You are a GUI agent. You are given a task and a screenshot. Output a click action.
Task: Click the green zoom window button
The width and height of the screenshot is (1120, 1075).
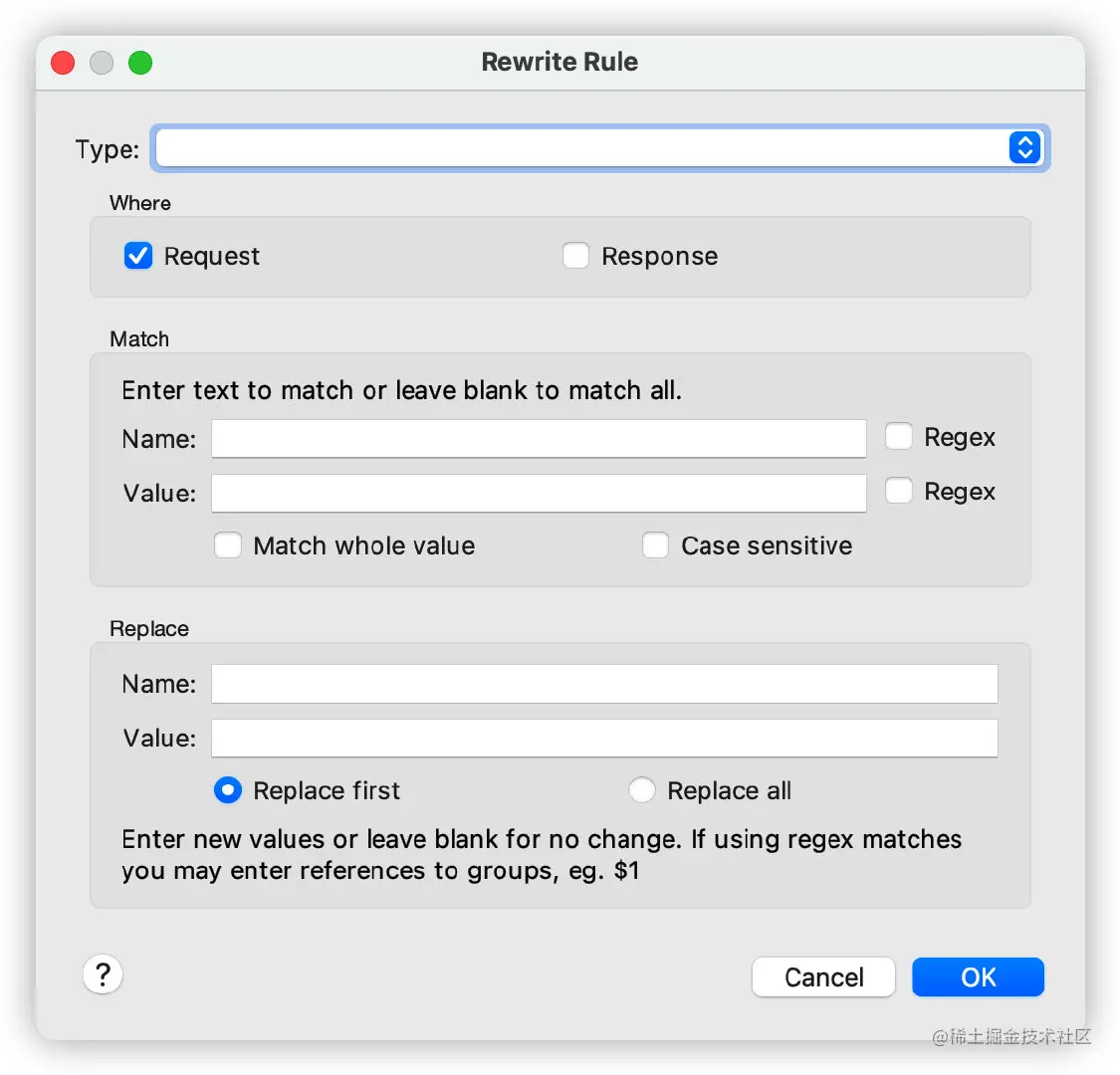point(140,63)
